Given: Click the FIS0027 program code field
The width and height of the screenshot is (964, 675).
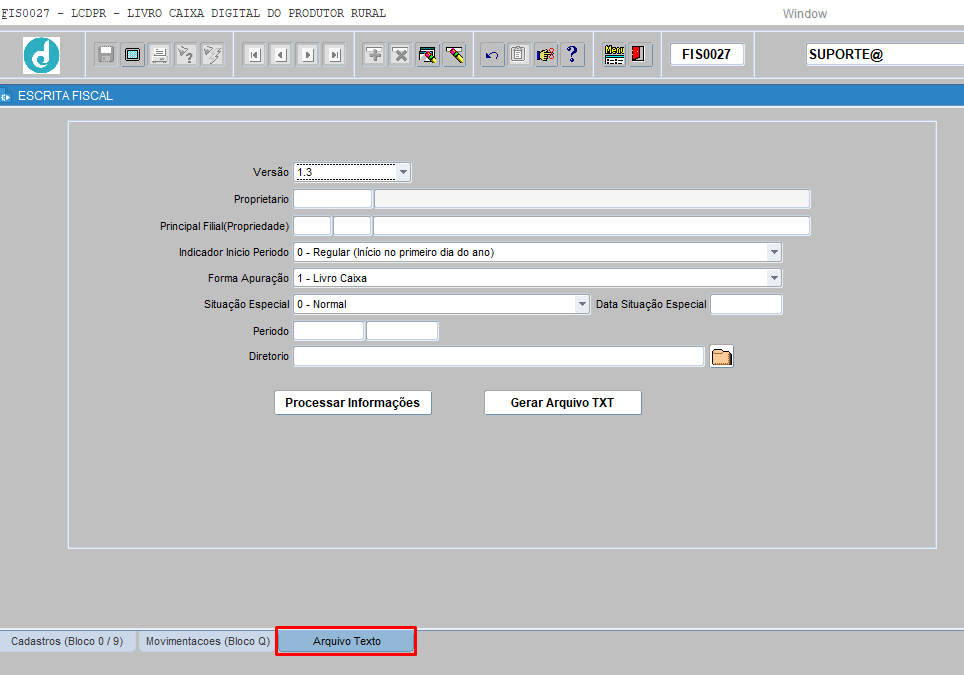Looking at the screenshot, I should [706, 54].
